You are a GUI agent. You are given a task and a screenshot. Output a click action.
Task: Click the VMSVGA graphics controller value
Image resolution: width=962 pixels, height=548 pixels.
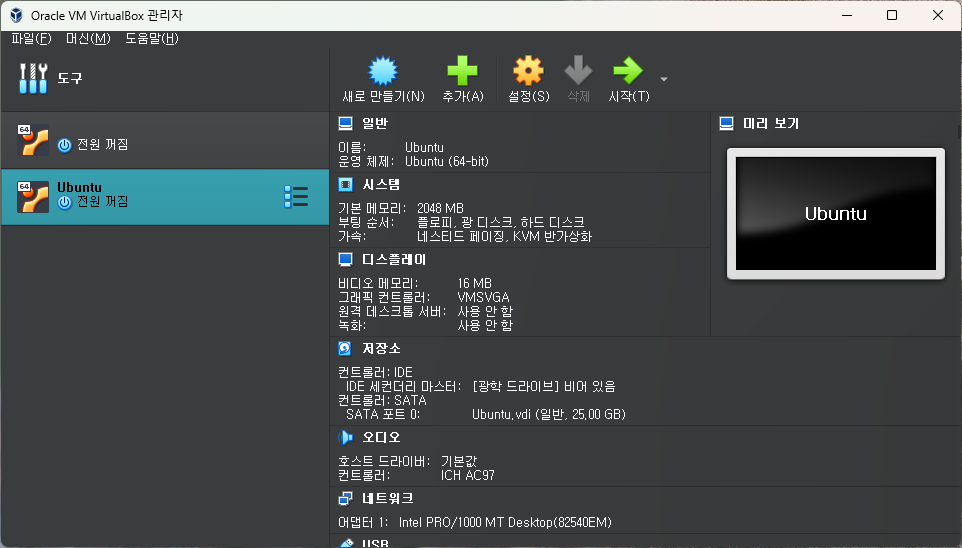(x=483, y=297)
